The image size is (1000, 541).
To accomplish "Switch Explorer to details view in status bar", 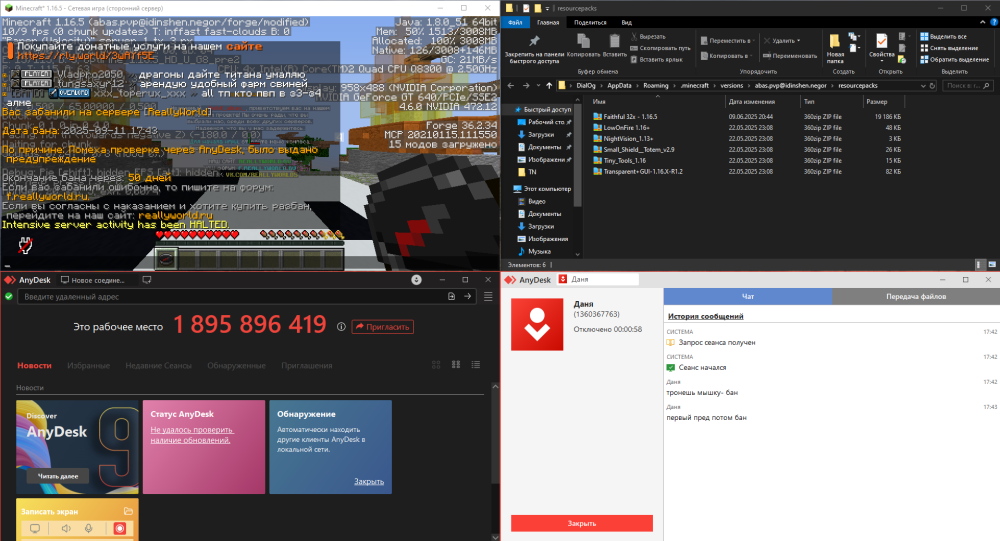I will [x=980, y=264].
